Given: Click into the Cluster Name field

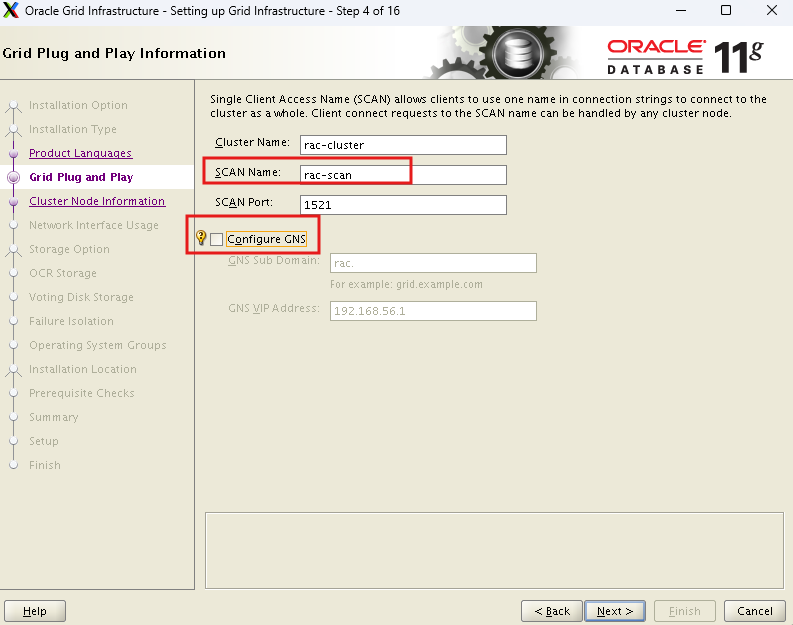Looking at the screenshot, I should tap(403, 145).
